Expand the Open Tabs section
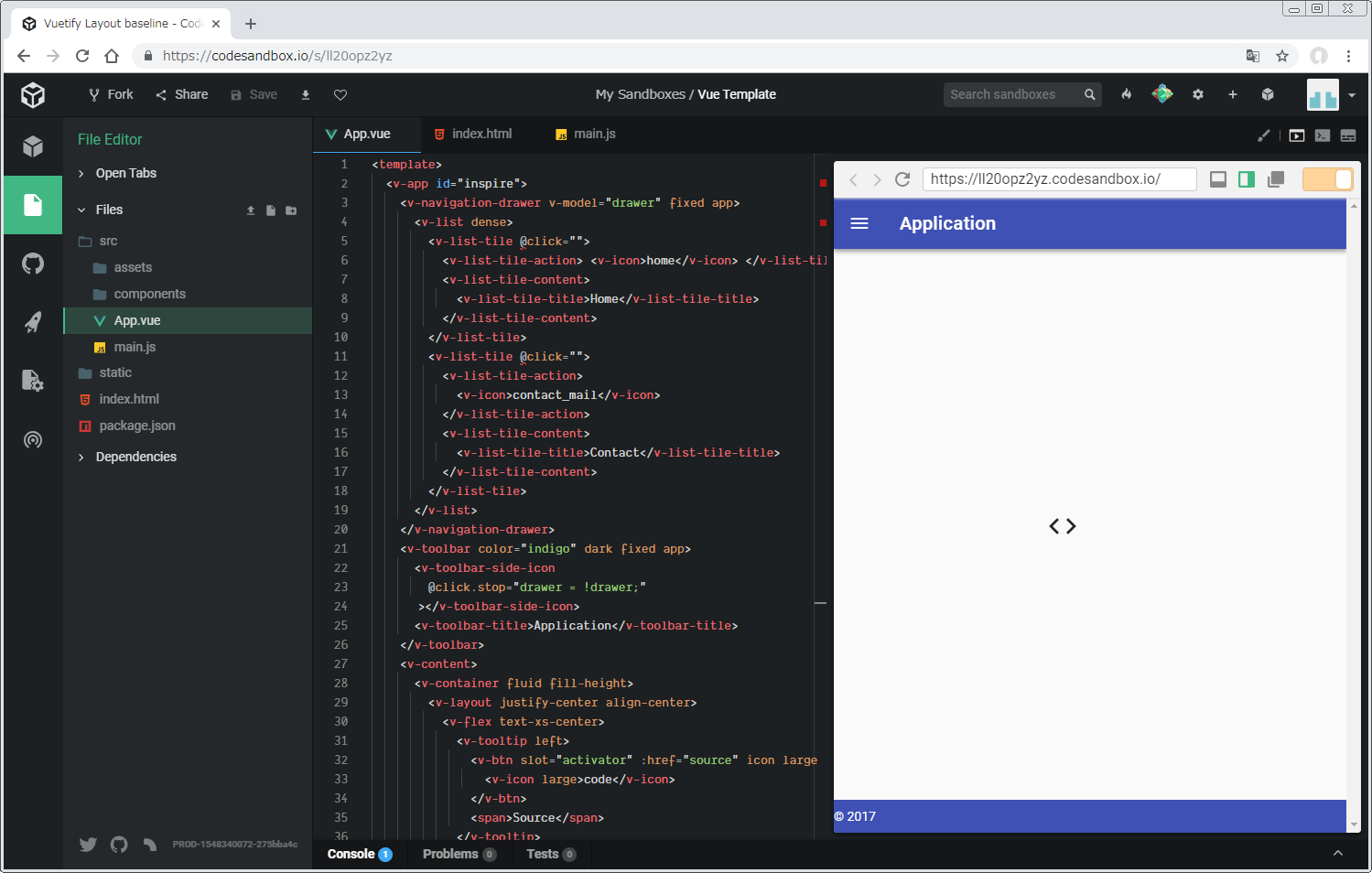The image size is (1372, 873). pos(125,173)
